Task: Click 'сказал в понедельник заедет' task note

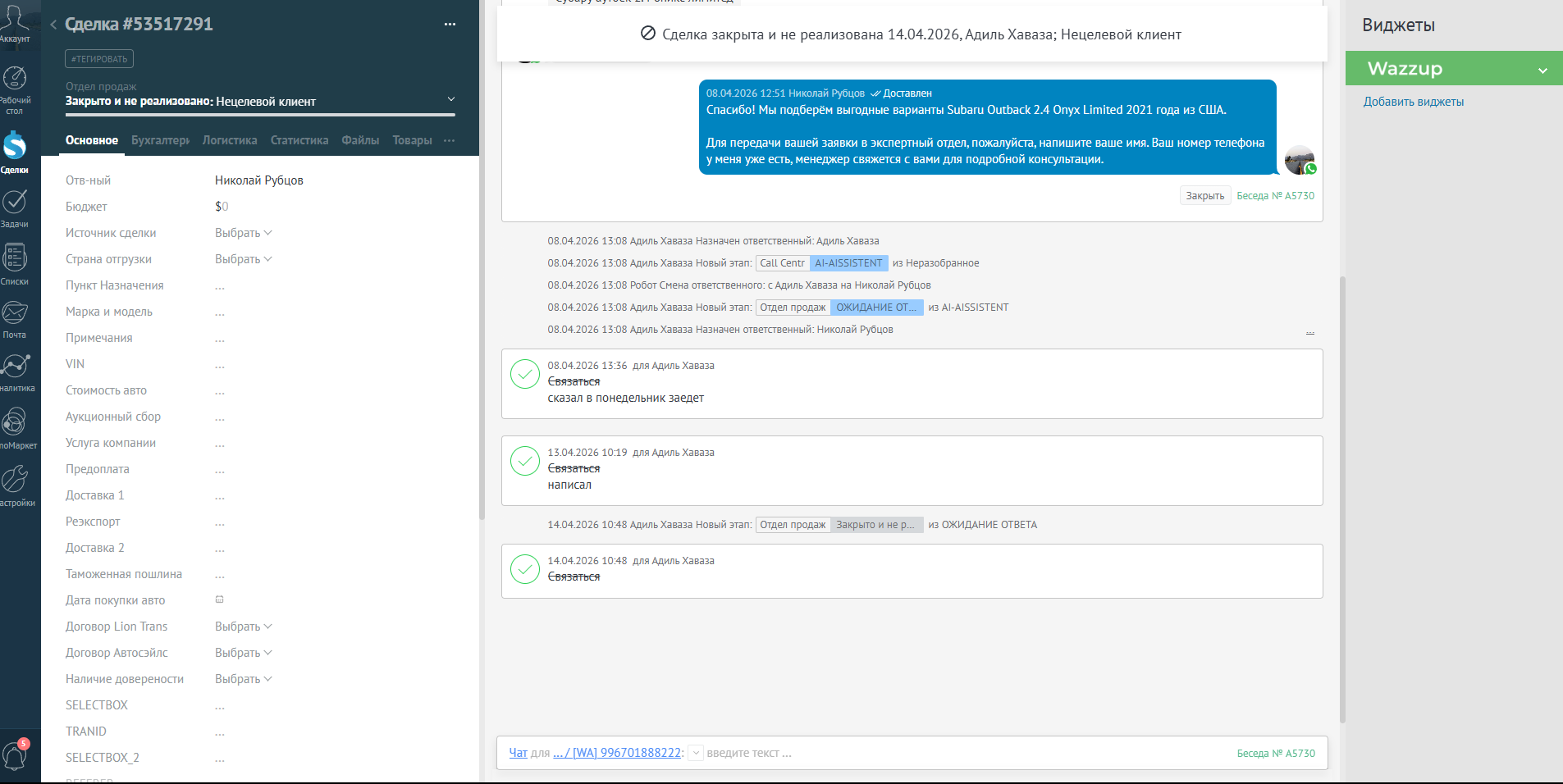Action: click(626, 398)
